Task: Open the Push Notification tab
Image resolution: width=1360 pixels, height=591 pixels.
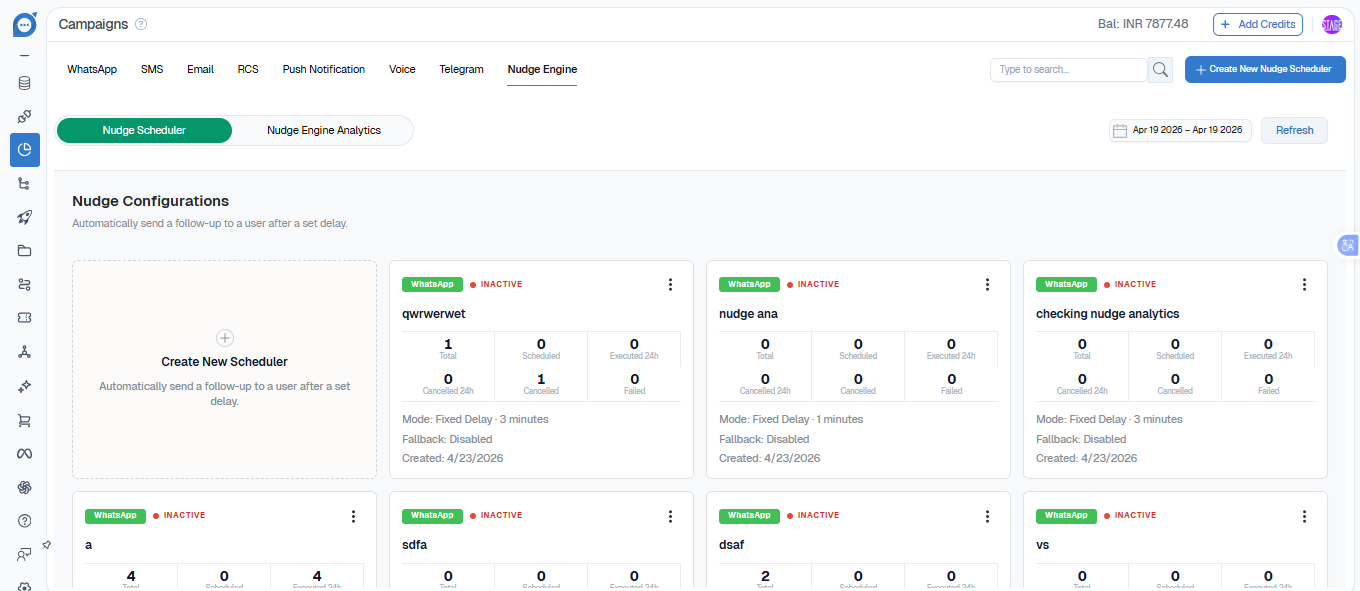Action: coord(324,69)
